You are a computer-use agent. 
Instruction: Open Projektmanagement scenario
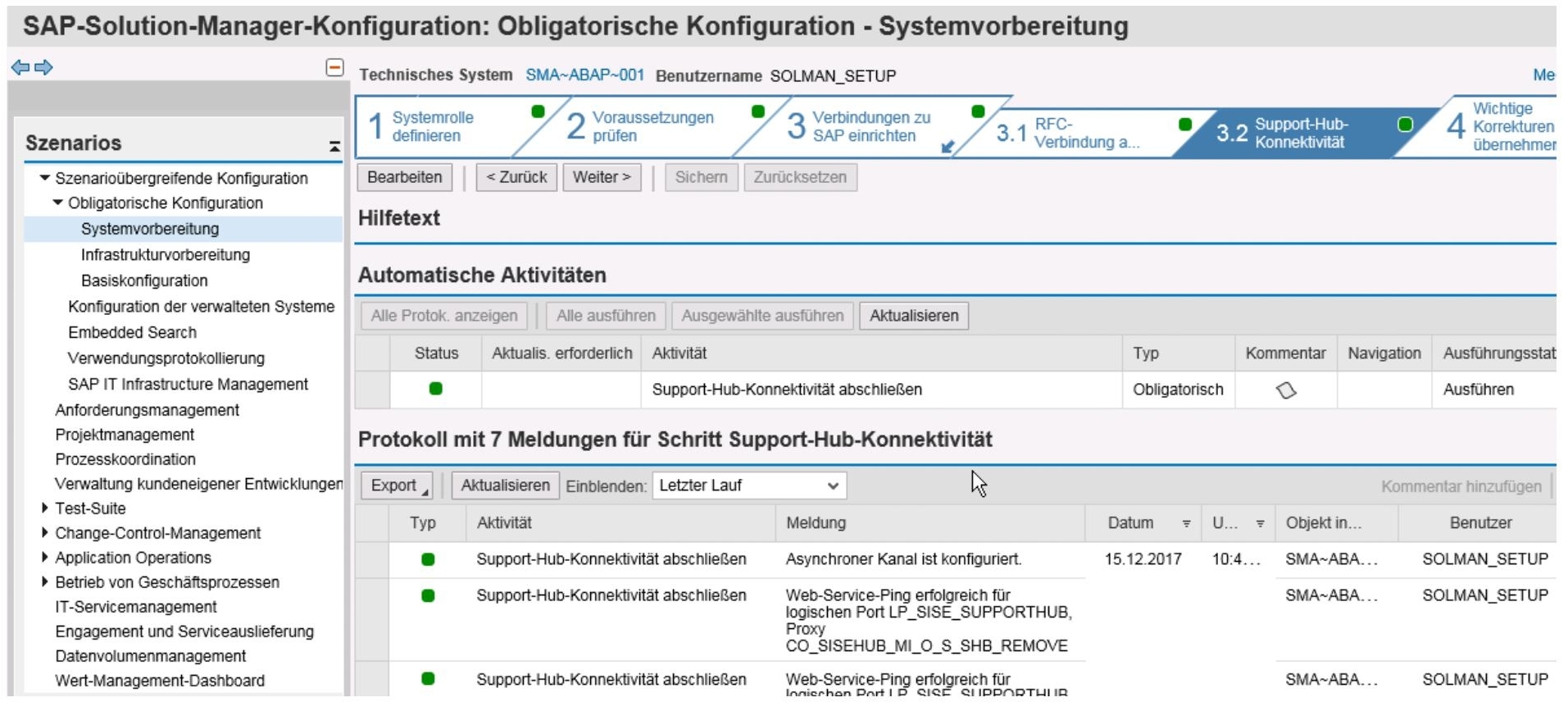[x=125, y=435]
